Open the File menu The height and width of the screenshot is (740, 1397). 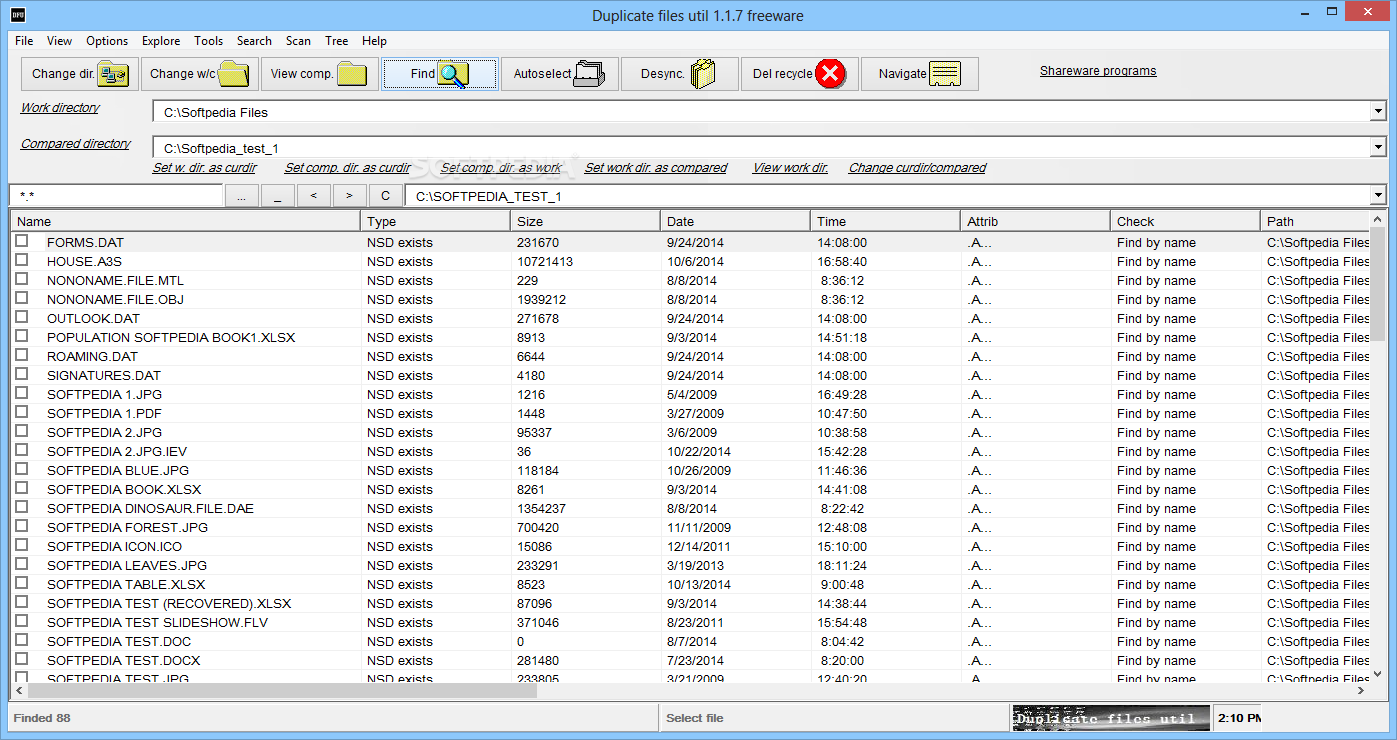[24, 41]
